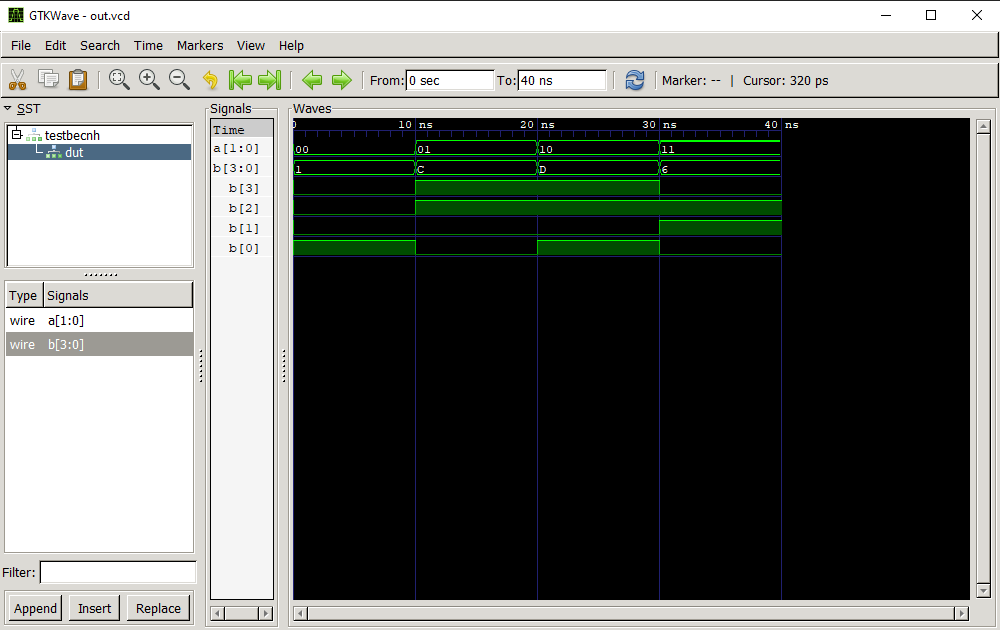Open the Search menu
This screenshot has height=630, width=1000.
tap(99, 45)
